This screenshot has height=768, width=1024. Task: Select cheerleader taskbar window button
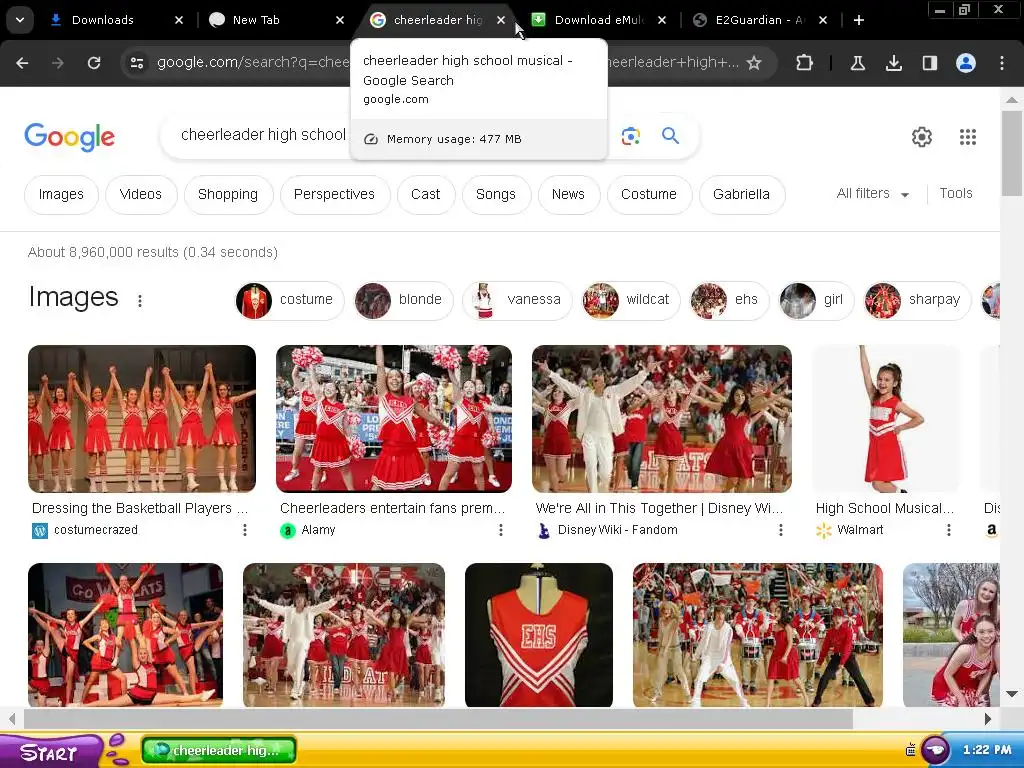(219, 750)
